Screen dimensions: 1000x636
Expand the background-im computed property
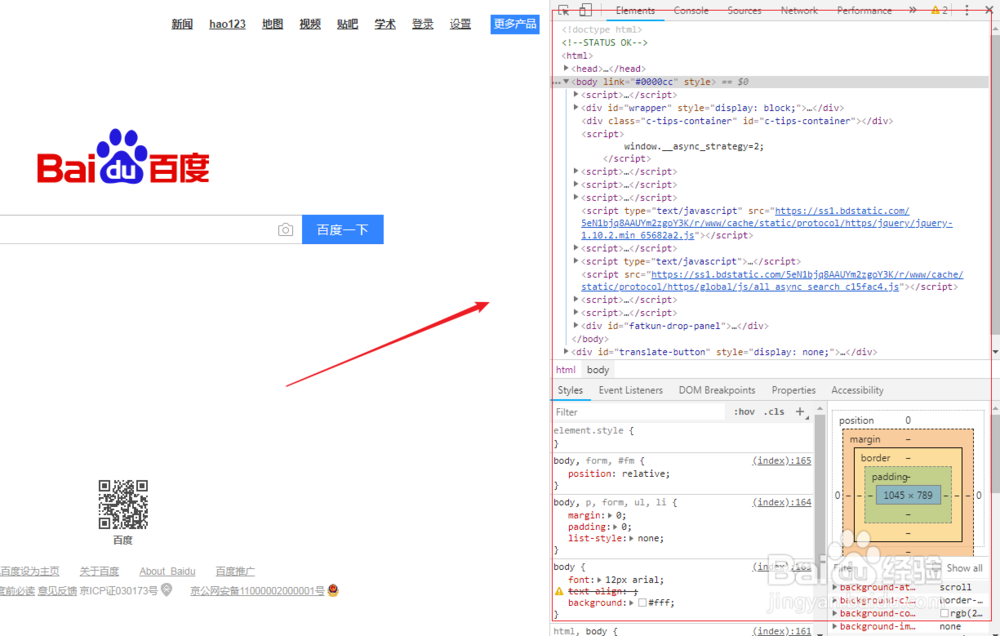tap(835, 626)
